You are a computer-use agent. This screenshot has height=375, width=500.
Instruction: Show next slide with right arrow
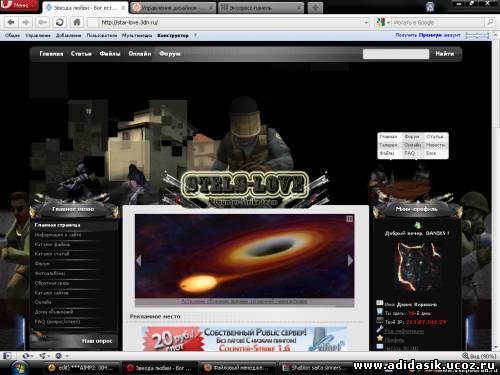pos(350,260)
